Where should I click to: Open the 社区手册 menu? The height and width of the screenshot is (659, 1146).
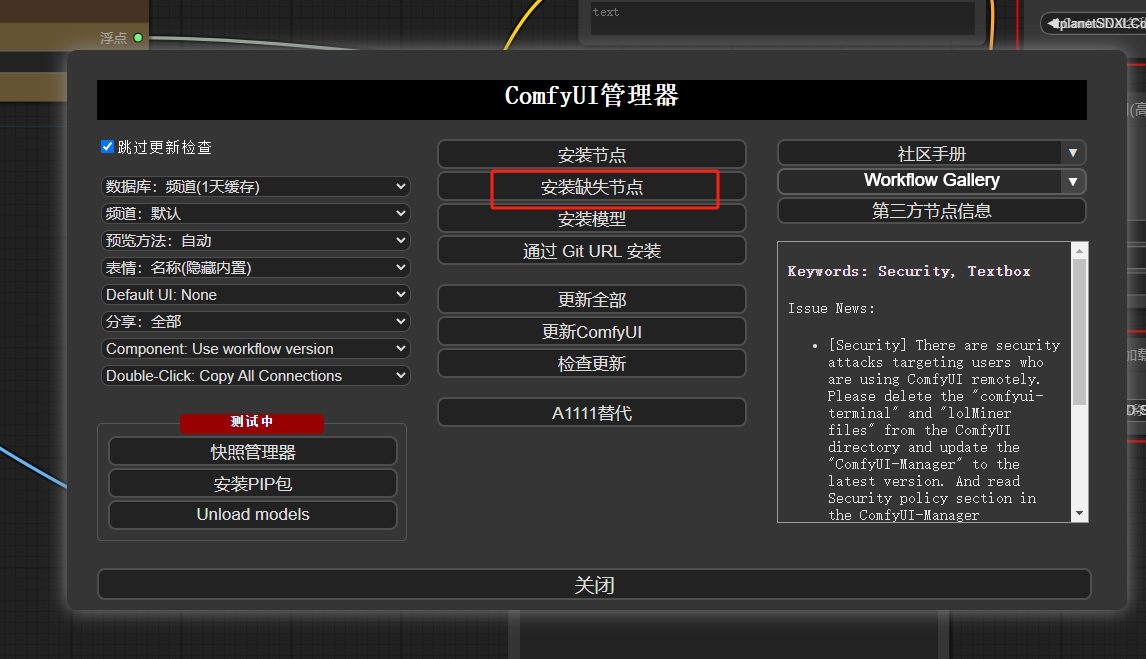coord(919,153)
